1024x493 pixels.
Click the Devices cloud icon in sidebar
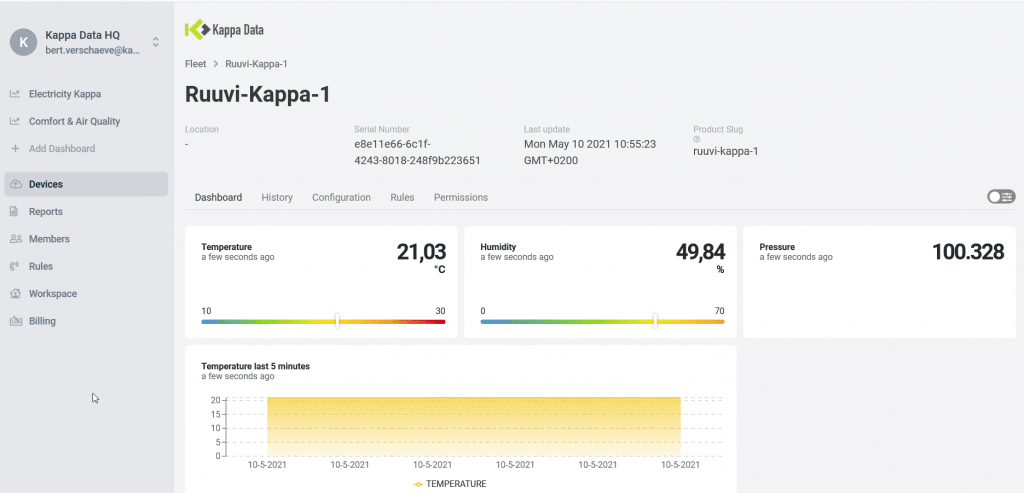[15, 185]
